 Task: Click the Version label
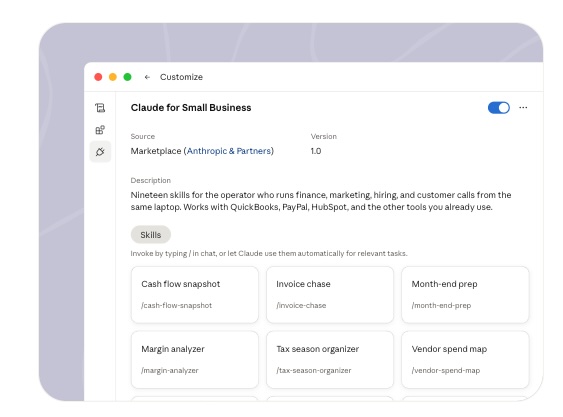[324, 136]
